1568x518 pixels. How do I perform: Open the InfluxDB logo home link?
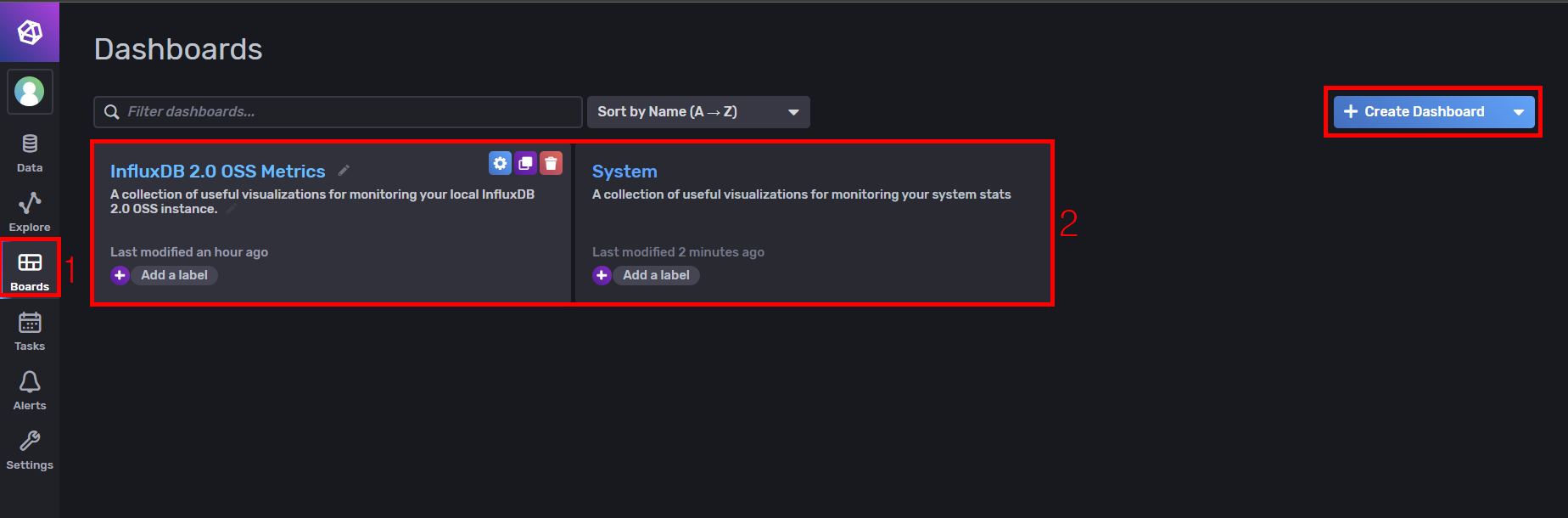pyautogui.click(x=30, y=32)
